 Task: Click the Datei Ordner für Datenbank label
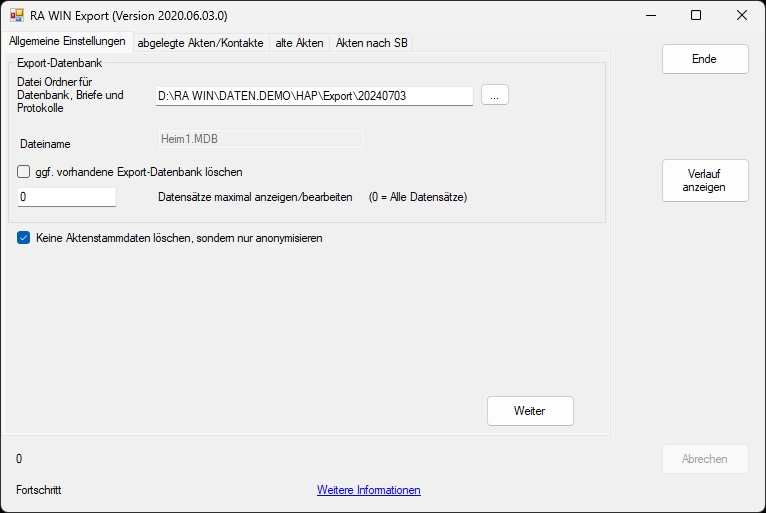[70, 95]
